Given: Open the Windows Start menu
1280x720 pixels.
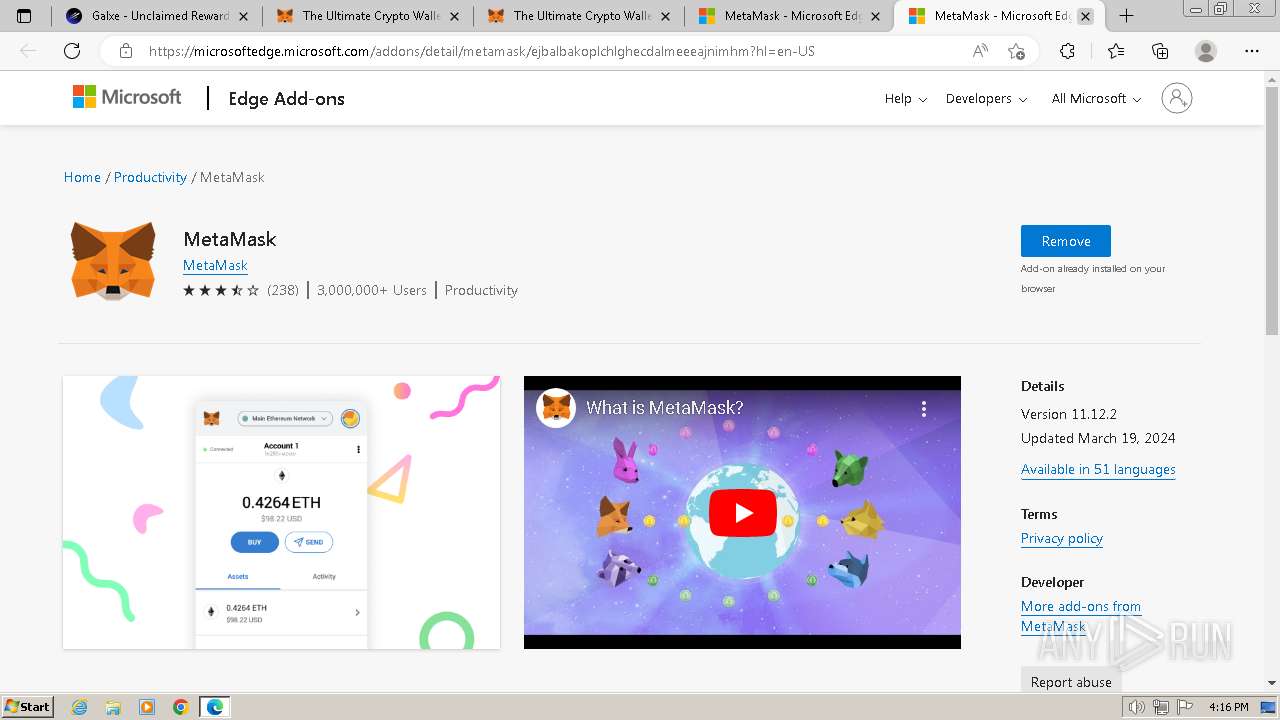Looking at the screenshot, I should [x=27, y=707].
